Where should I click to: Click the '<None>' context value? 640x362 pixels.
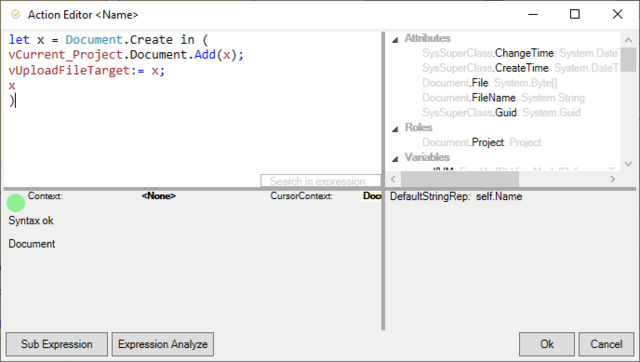tap(159, 196)
